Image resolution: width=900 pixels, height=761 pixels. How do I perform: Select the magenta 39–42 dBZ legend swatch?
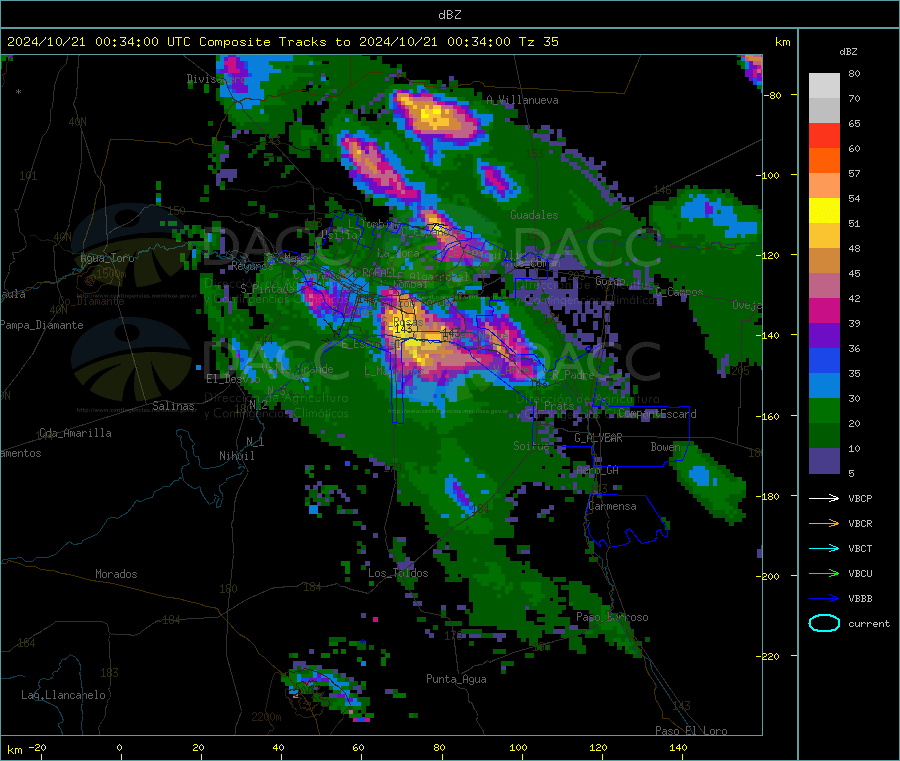click(x=824, y=310)
